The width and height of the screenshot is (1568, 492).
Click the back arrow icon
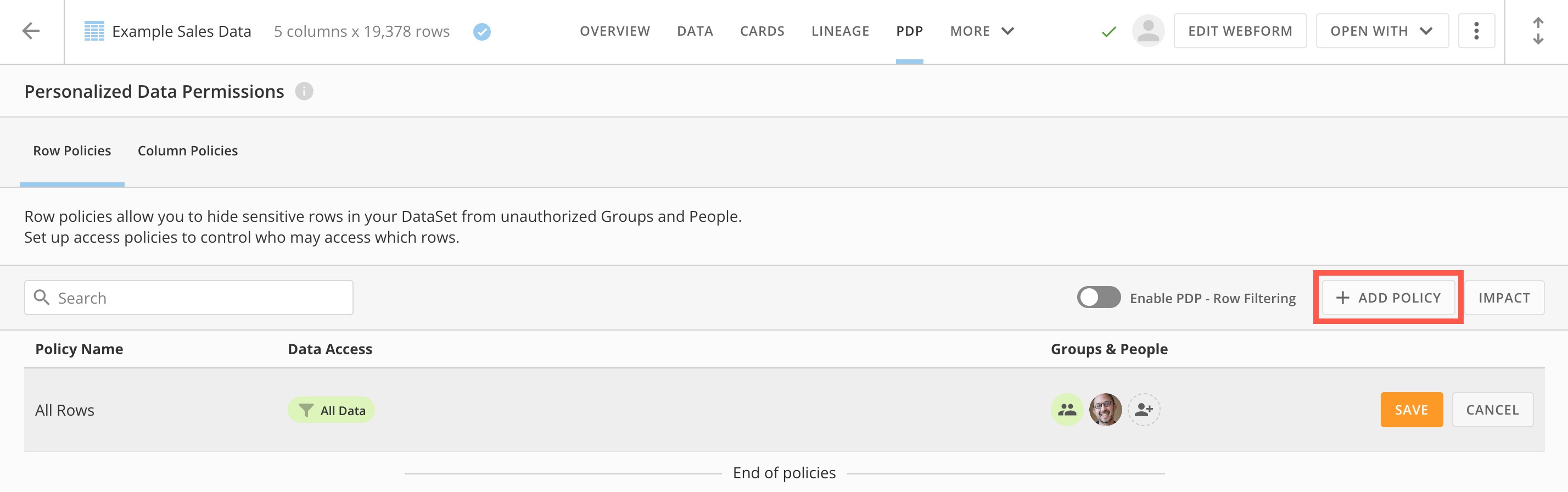click(x=30, y=30)
